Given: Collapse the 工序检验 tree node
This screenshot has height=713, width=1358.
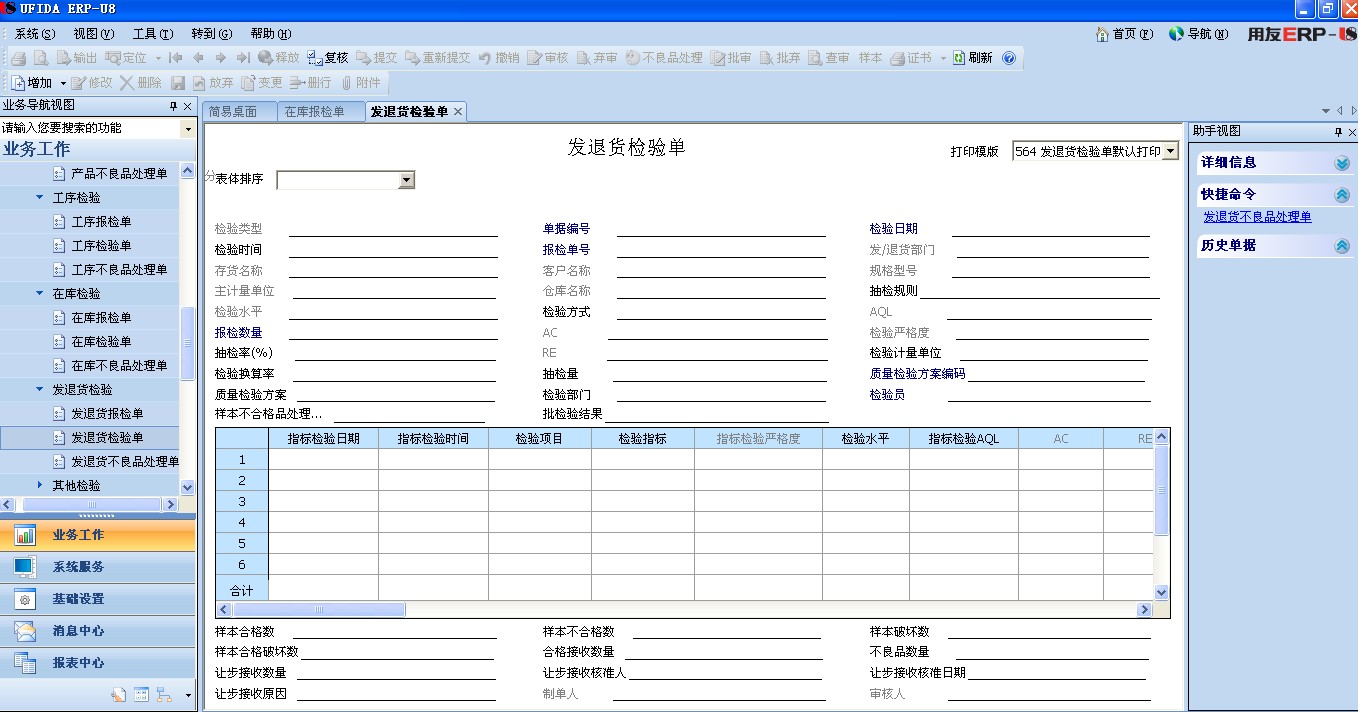Looking at the screenshot, I should click(x=40, y=198).
